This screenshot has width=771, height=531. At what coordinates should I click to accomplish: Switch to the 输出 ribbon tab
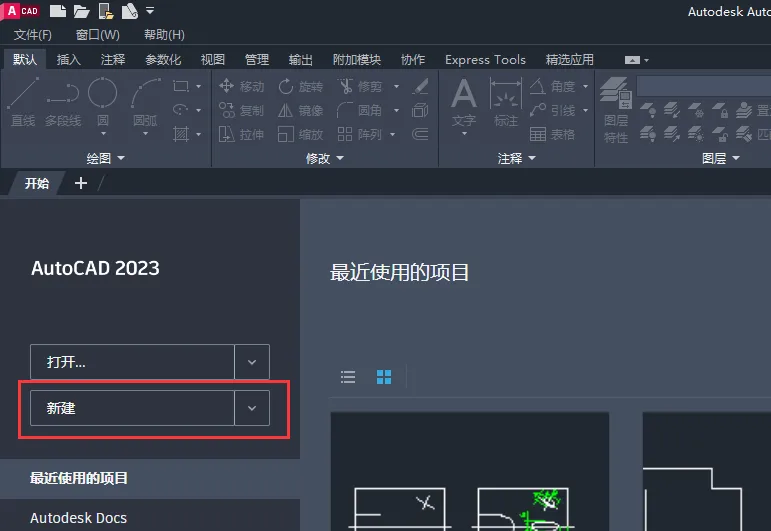300,59
